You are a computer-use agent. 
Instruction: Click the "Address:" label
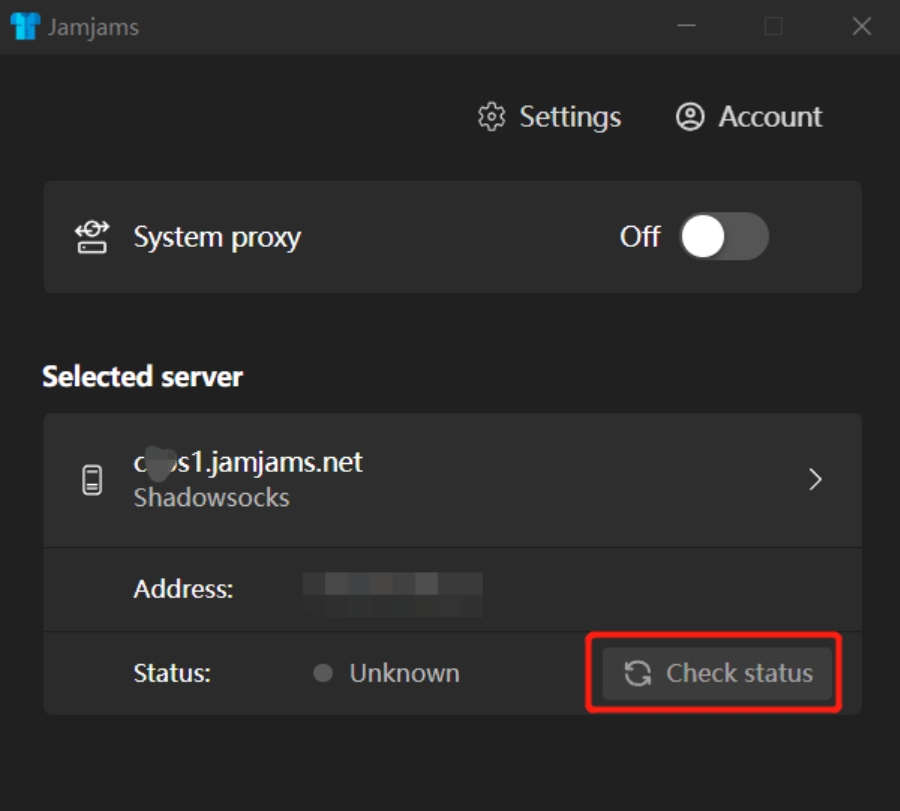183,589
